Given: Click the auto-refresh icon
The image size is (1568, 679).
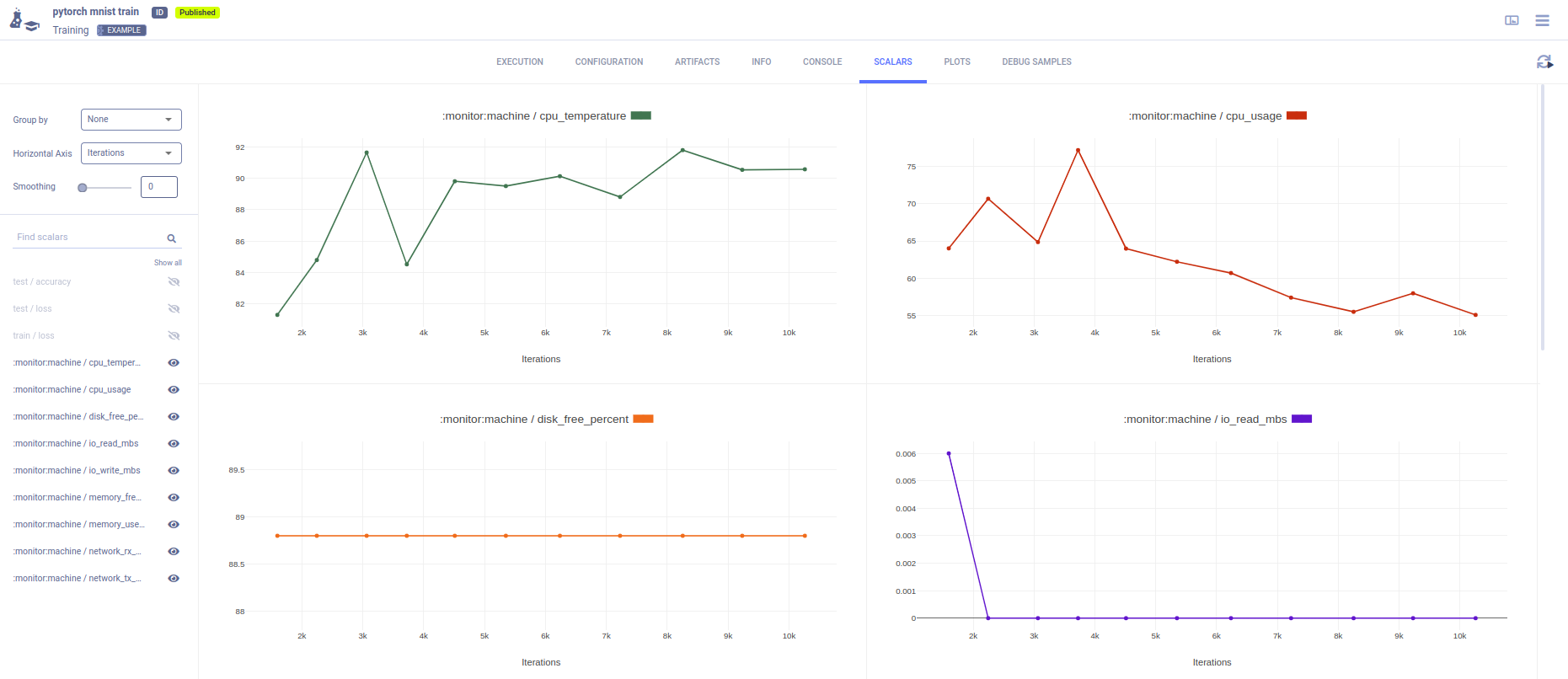Looking at the screenshot, I should click(x=1544, y=61).
